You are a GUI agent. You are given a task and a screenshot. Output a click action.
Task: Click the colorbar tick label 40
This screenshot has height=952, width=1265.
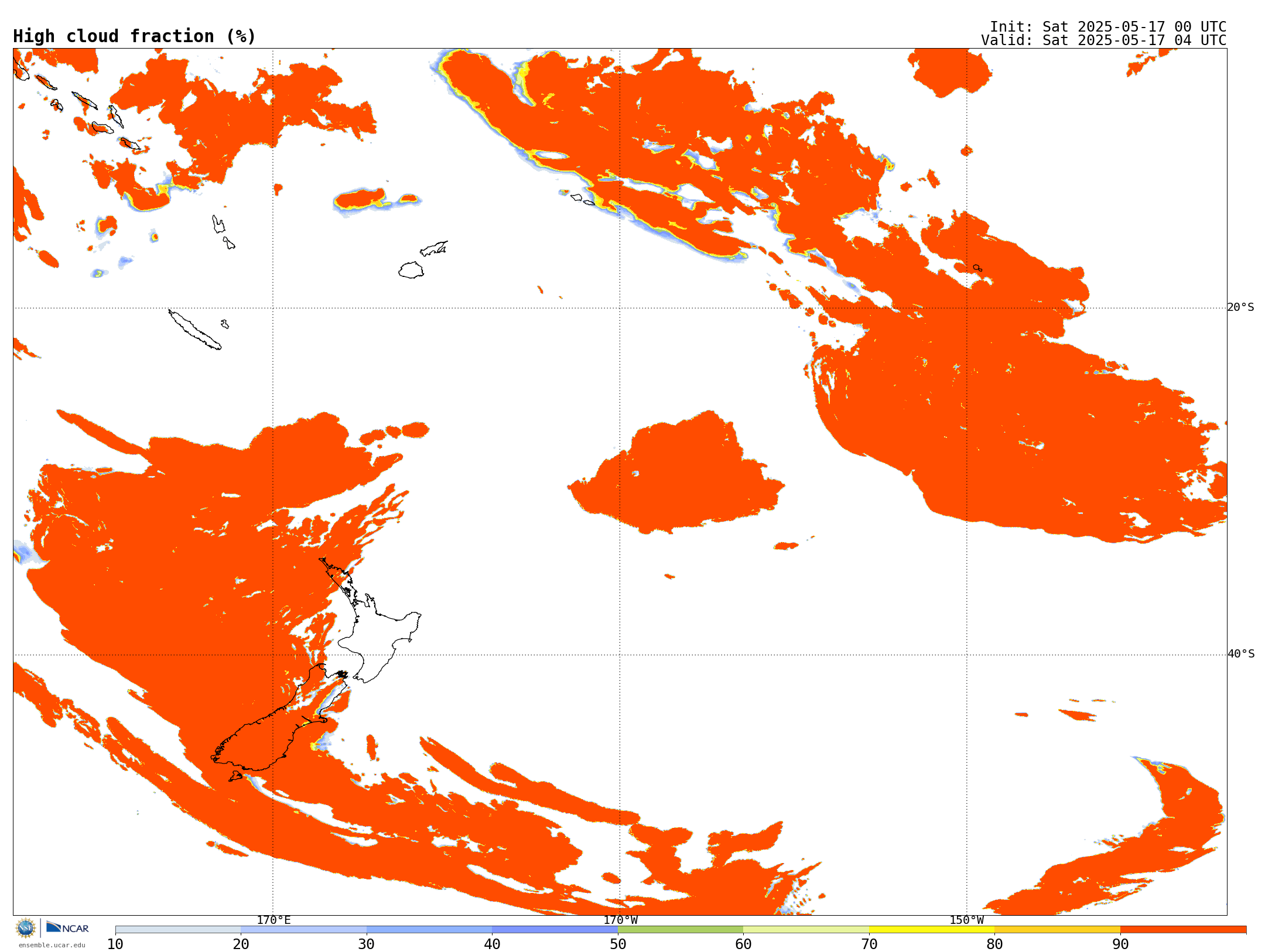pos(492,944)
